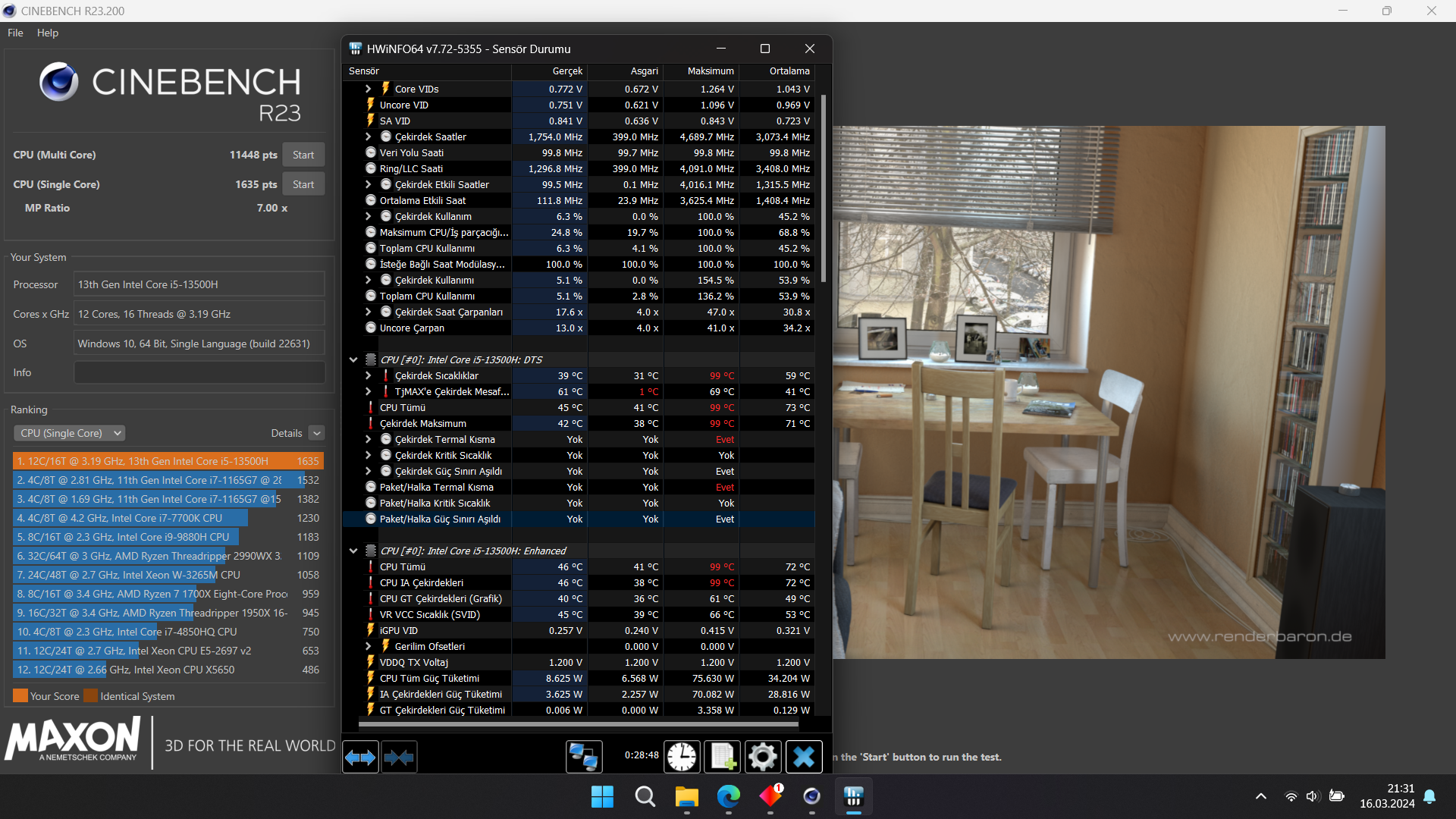The image size is (1456, 819).
Task: Open HWiNFO from Windows taskbar
Action: pyautogui.click(x=853, y=797)
